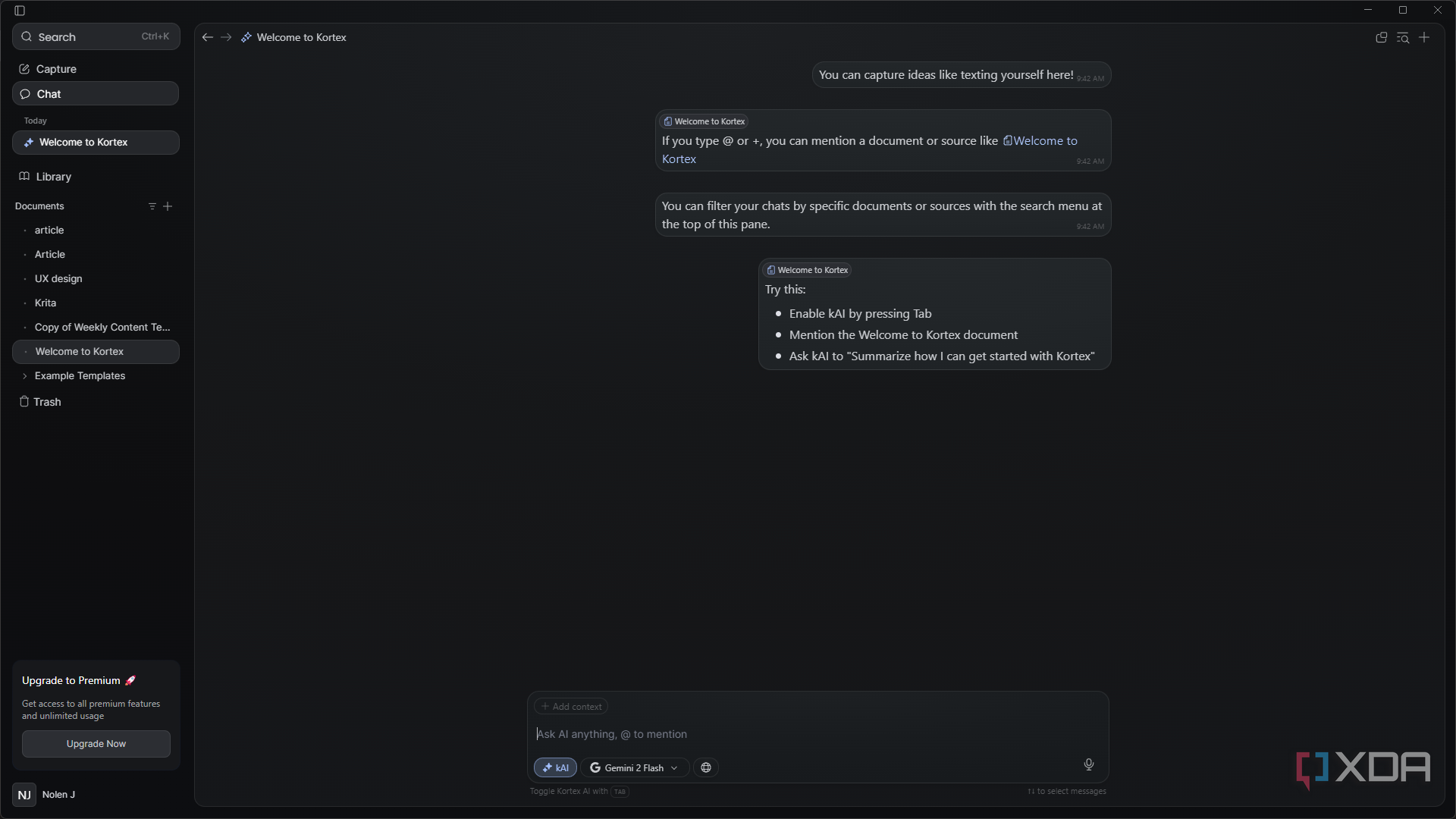Minimize the Kortex window
Viewport: 1456px width, 819px height.
1368,10
